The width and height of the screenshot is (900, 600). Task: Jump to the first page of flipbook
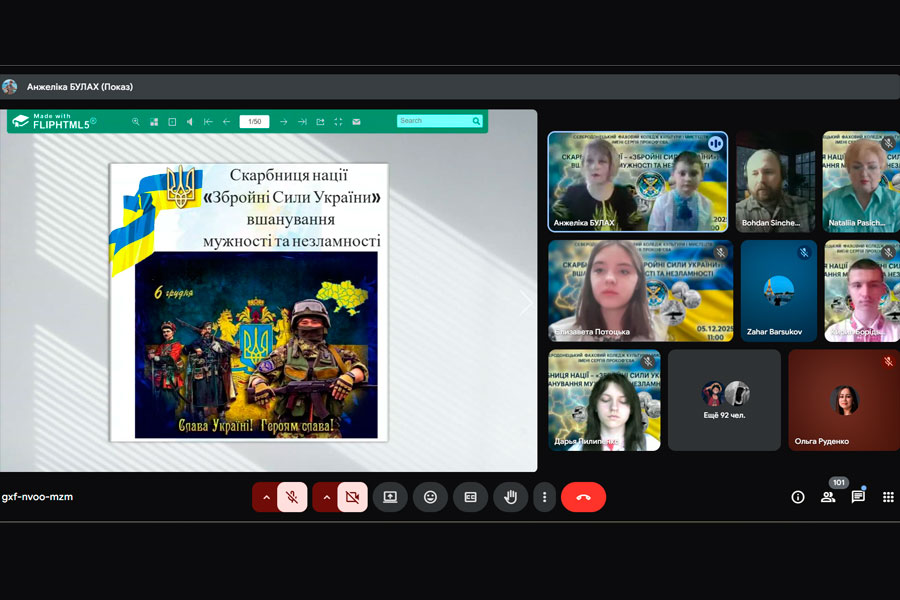coord(208,122)
